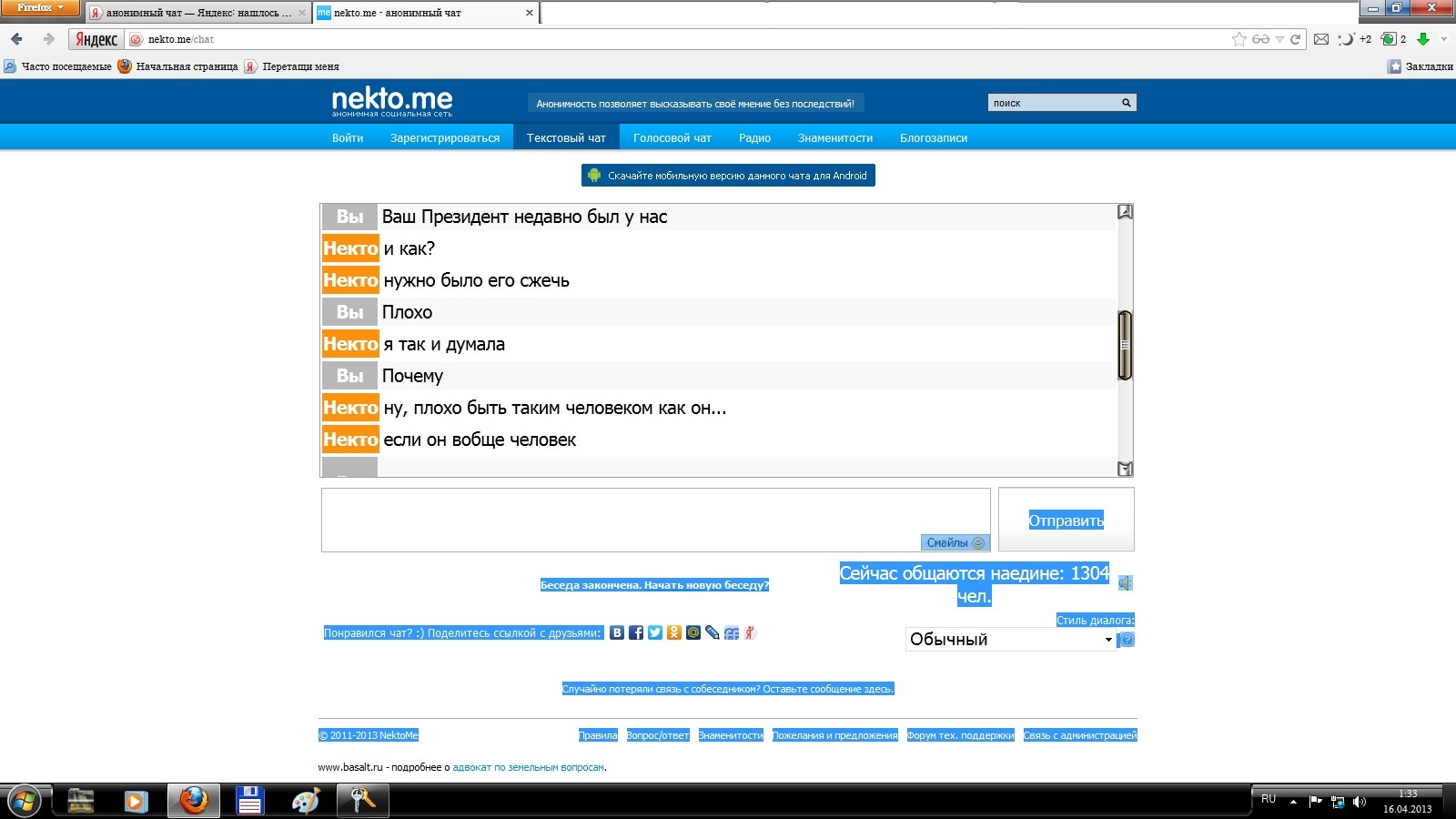Screen dimensions: 1456x819
Task: Open Знаменитости in top navigation
Action: (x=835, y=138)
